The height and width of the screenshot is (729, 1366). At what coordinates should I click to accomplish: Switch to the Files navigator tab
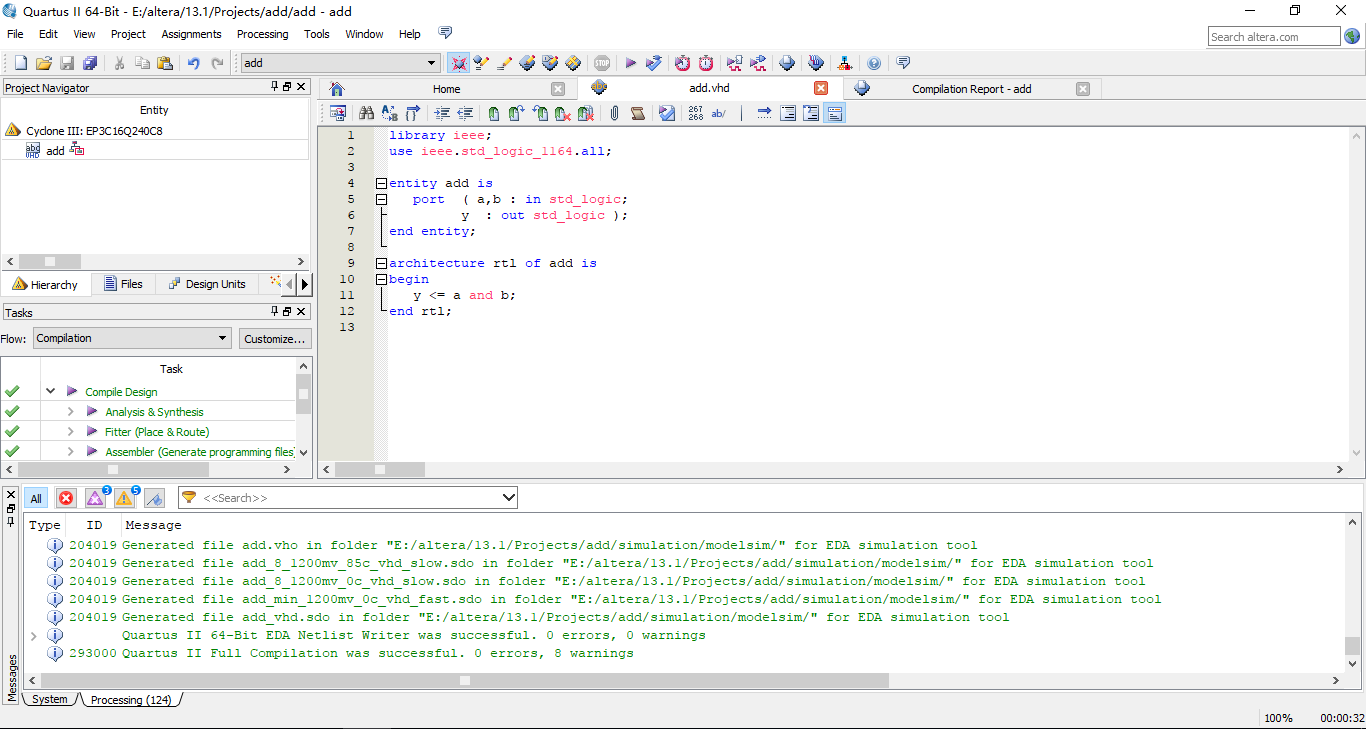coord(122,284)
